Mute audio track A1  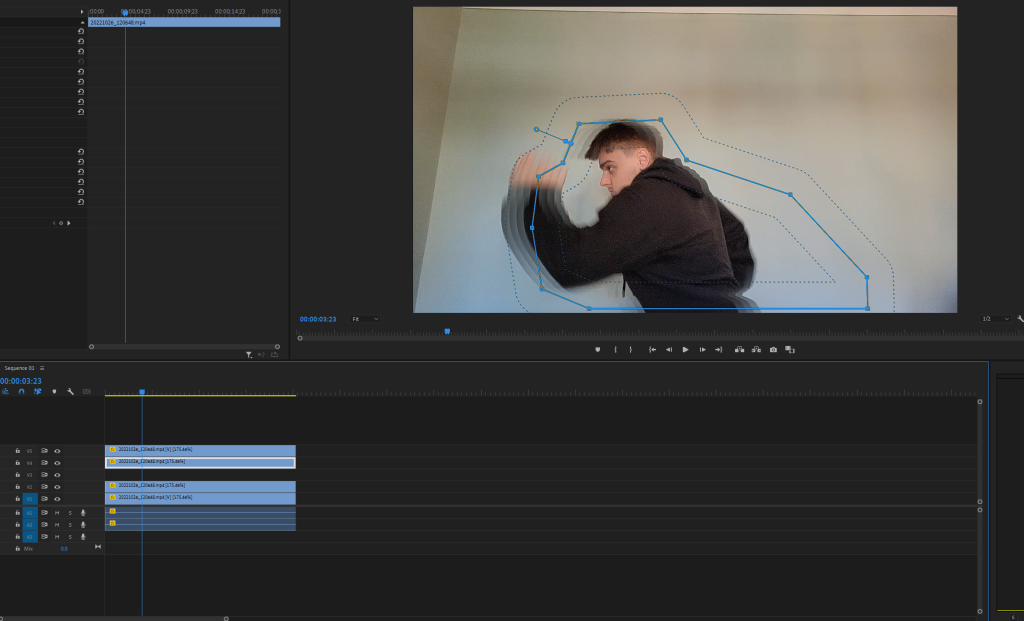click(x=57, y=512)
